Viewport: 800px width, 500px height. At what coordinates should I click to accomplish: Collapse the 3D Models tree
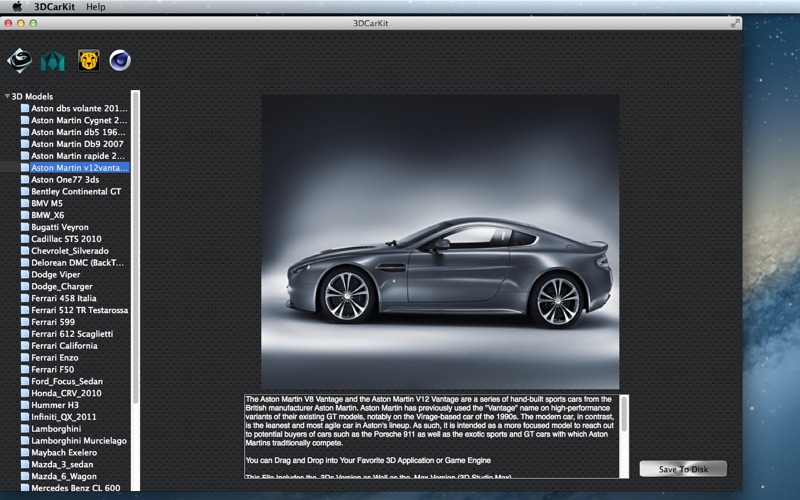point(7,96)
